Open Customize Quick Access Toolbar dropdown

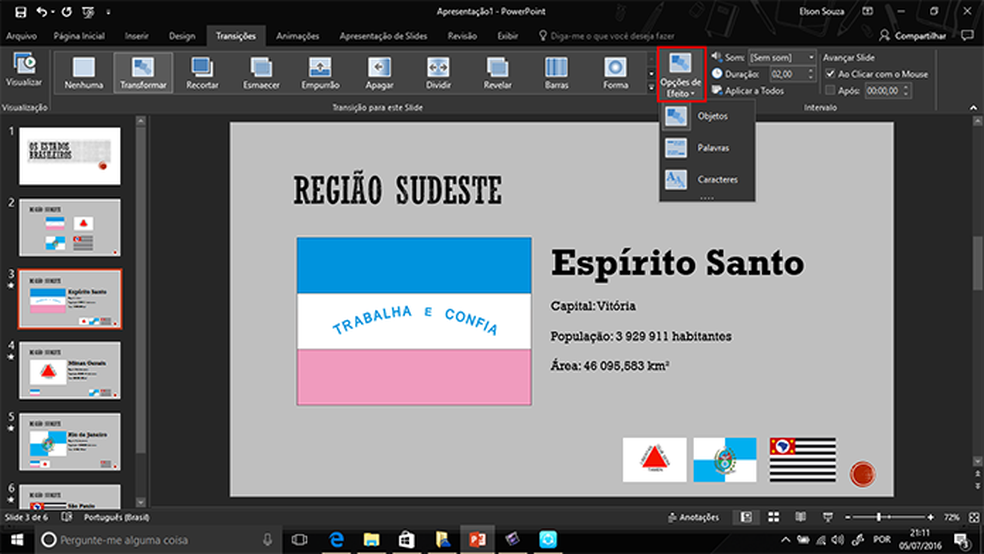[x=108, y=11]
